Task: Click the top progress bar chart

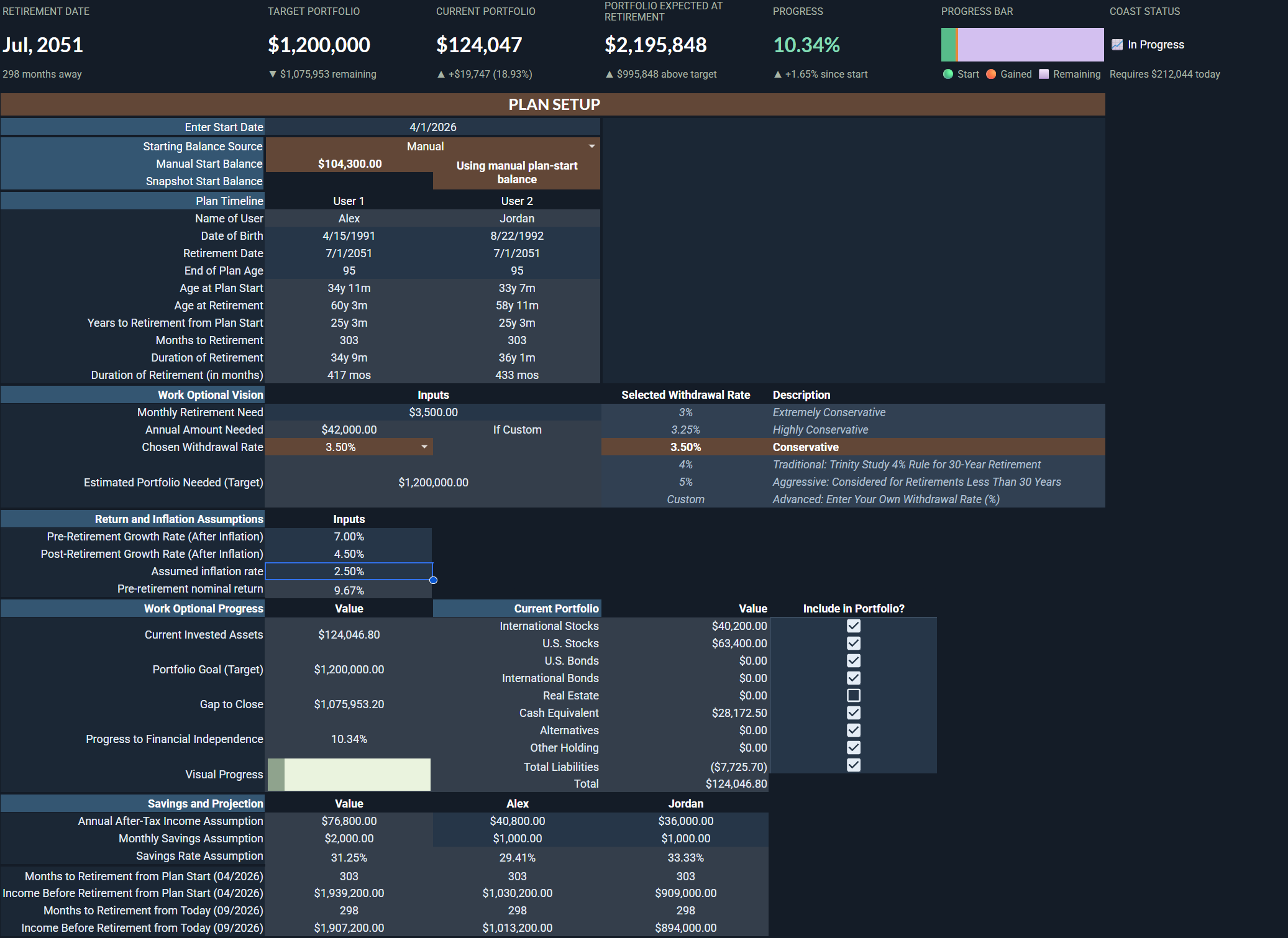Action: click(1022, 45)
